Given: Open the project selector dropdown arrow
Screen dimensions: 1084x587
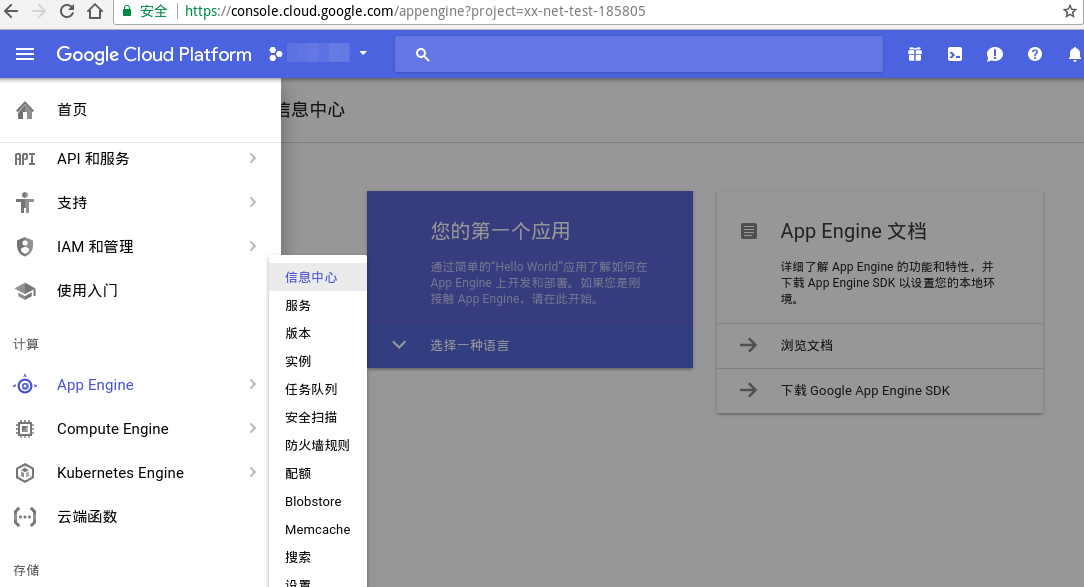Looking at the screenshot, I should [x=363, y=53].
